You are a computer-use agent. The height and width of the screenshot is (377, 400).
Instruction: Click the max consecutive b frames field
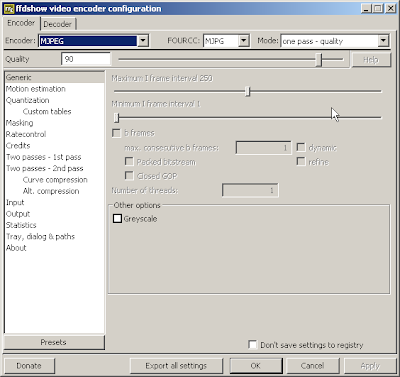tap(263, 148)
